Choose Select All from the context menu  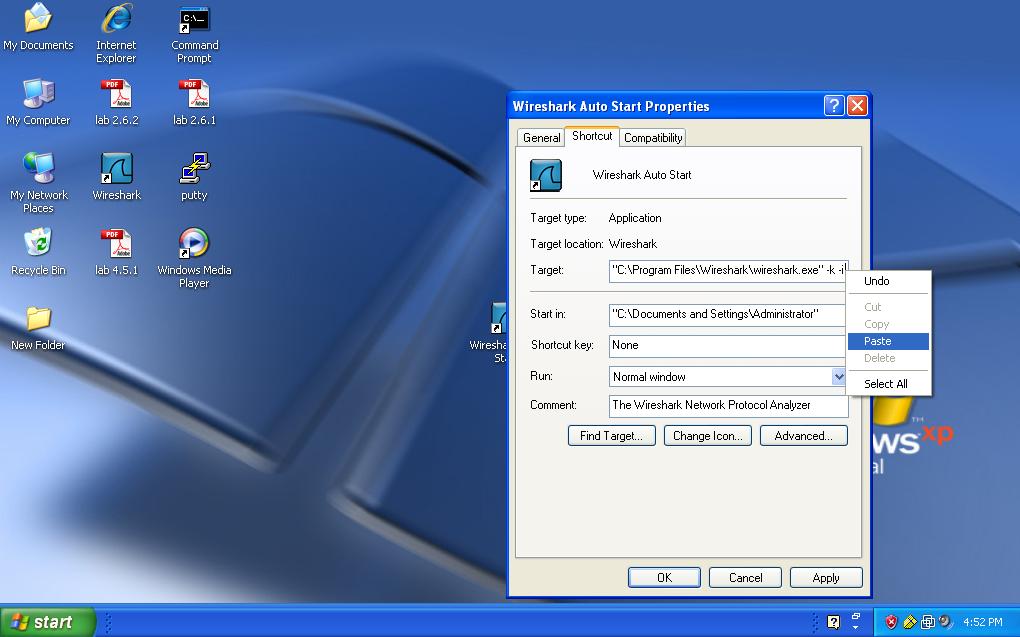point(889,384)
